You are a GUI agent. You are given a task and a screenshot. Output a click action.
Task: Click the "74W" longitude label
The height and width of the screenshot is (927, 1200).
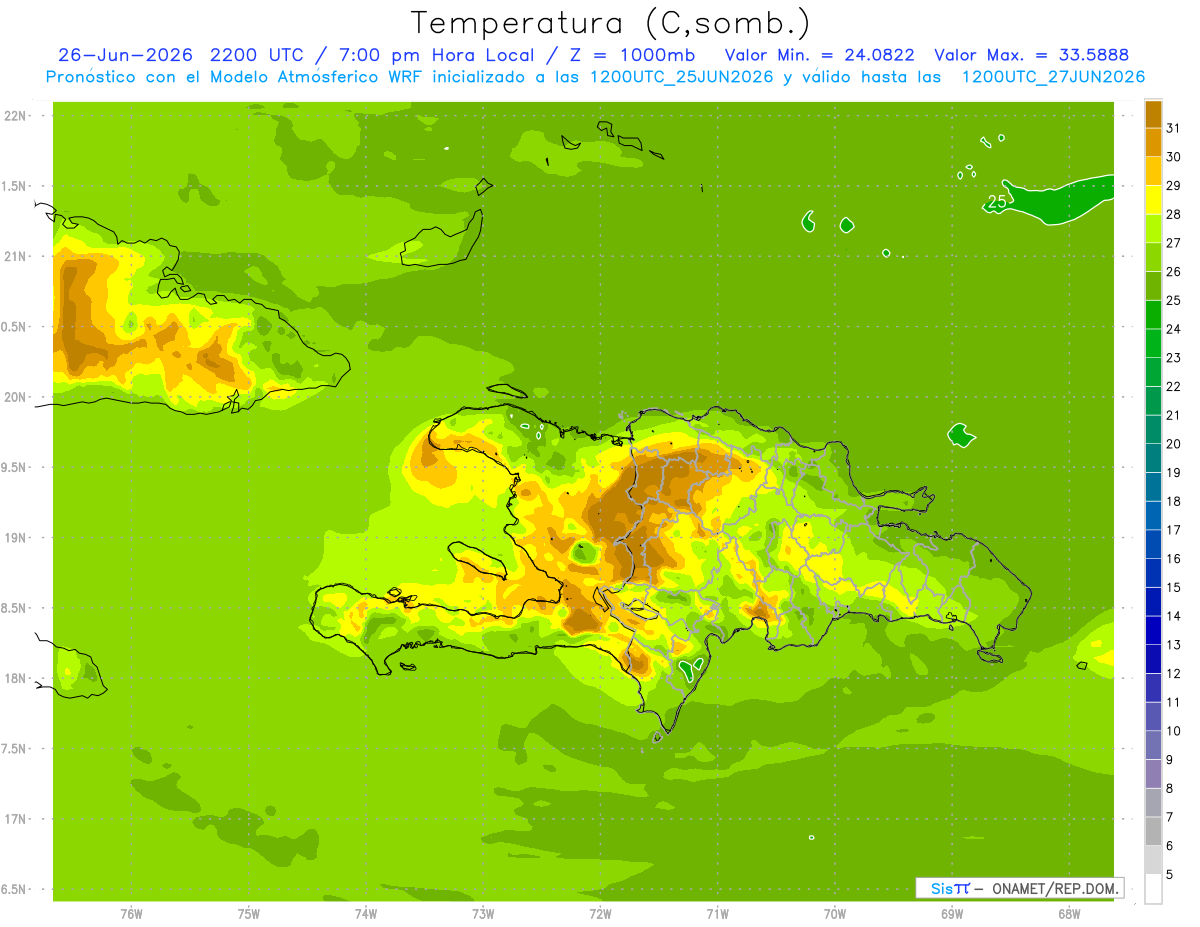click(x=365, y=913)
